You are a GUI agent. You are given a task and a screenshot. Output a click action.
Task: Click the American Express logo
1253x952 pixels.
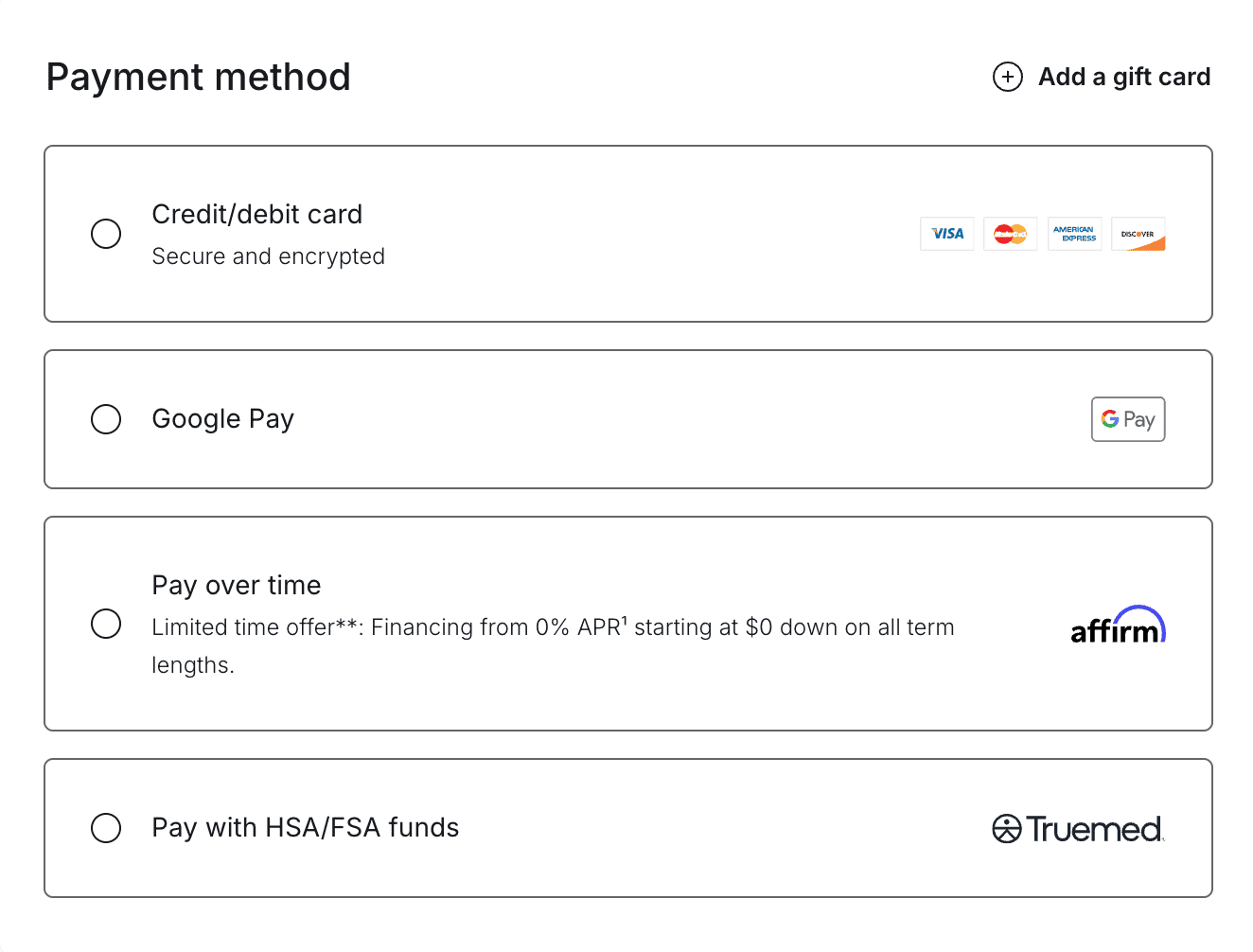[1074, 234]
